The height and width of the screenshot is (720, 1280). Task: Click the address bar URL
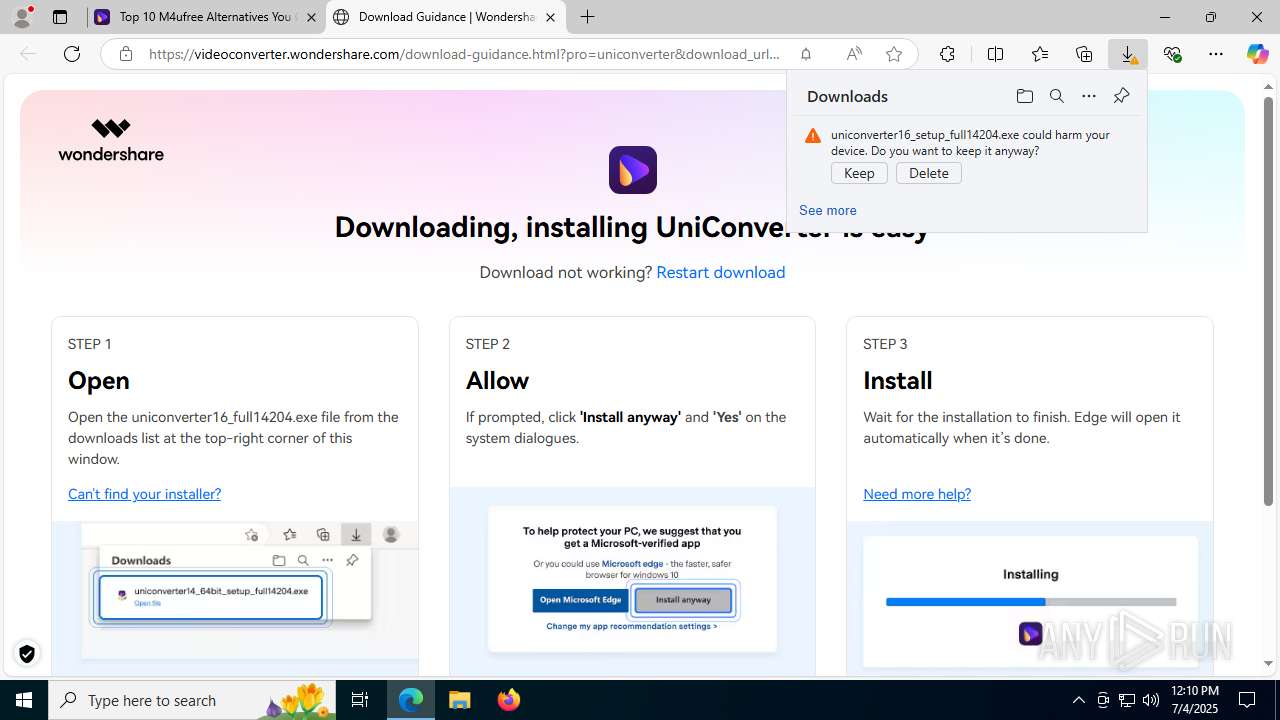click(464, 54)
